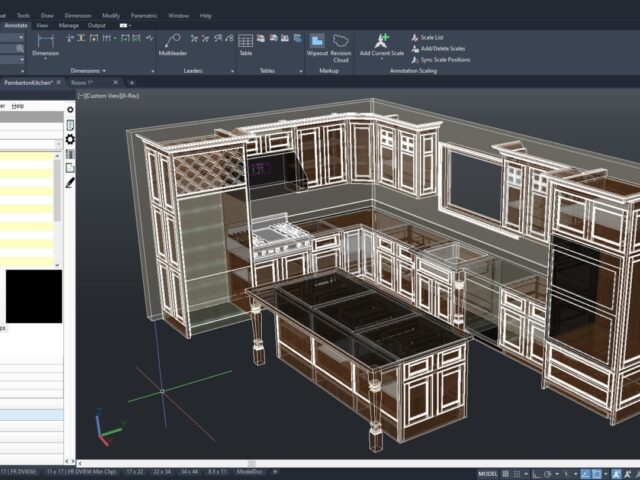640x480 pixels.
Task: Click the pen icon on palette sidebar
Action: point(70,183)
